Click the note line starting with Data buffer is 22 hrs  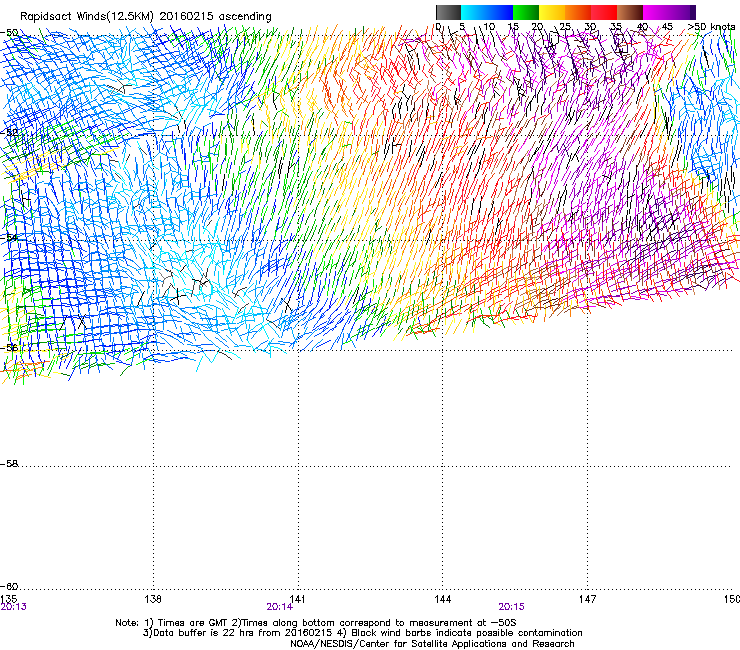pos(362,633)
